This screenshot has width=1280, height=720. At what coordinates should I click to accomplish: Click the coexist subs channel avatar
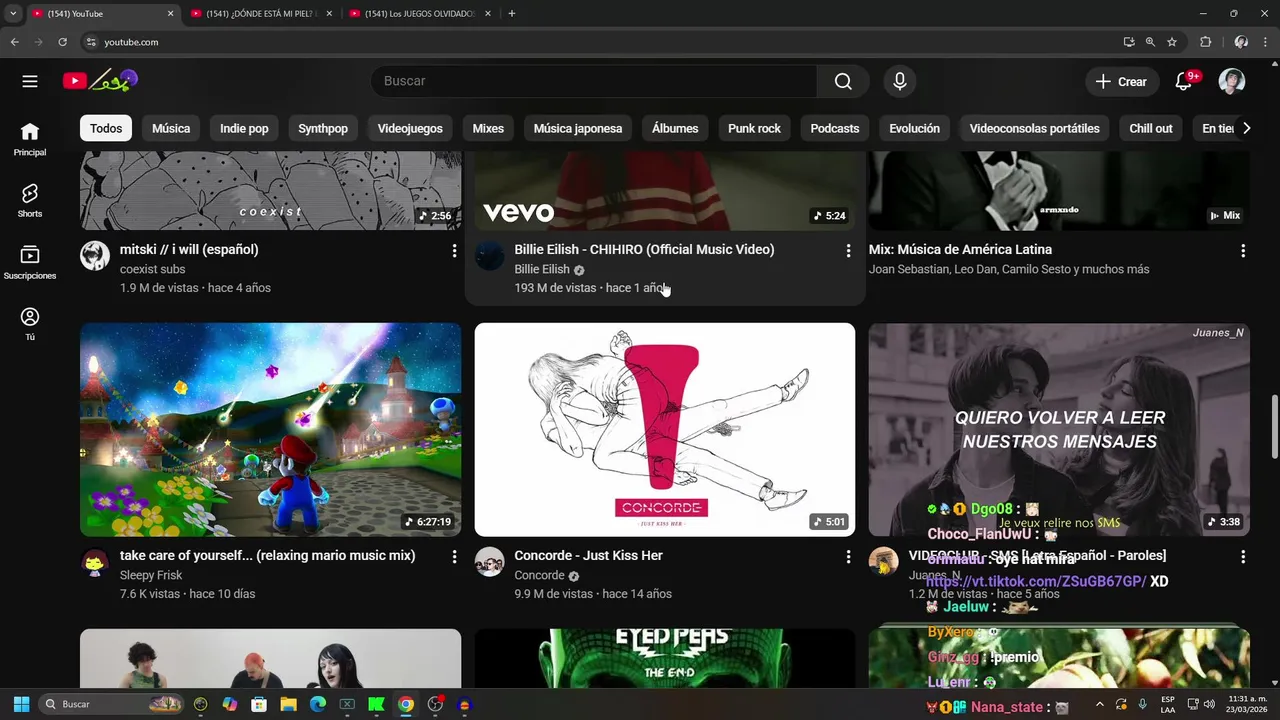click(x=95, y=256)
